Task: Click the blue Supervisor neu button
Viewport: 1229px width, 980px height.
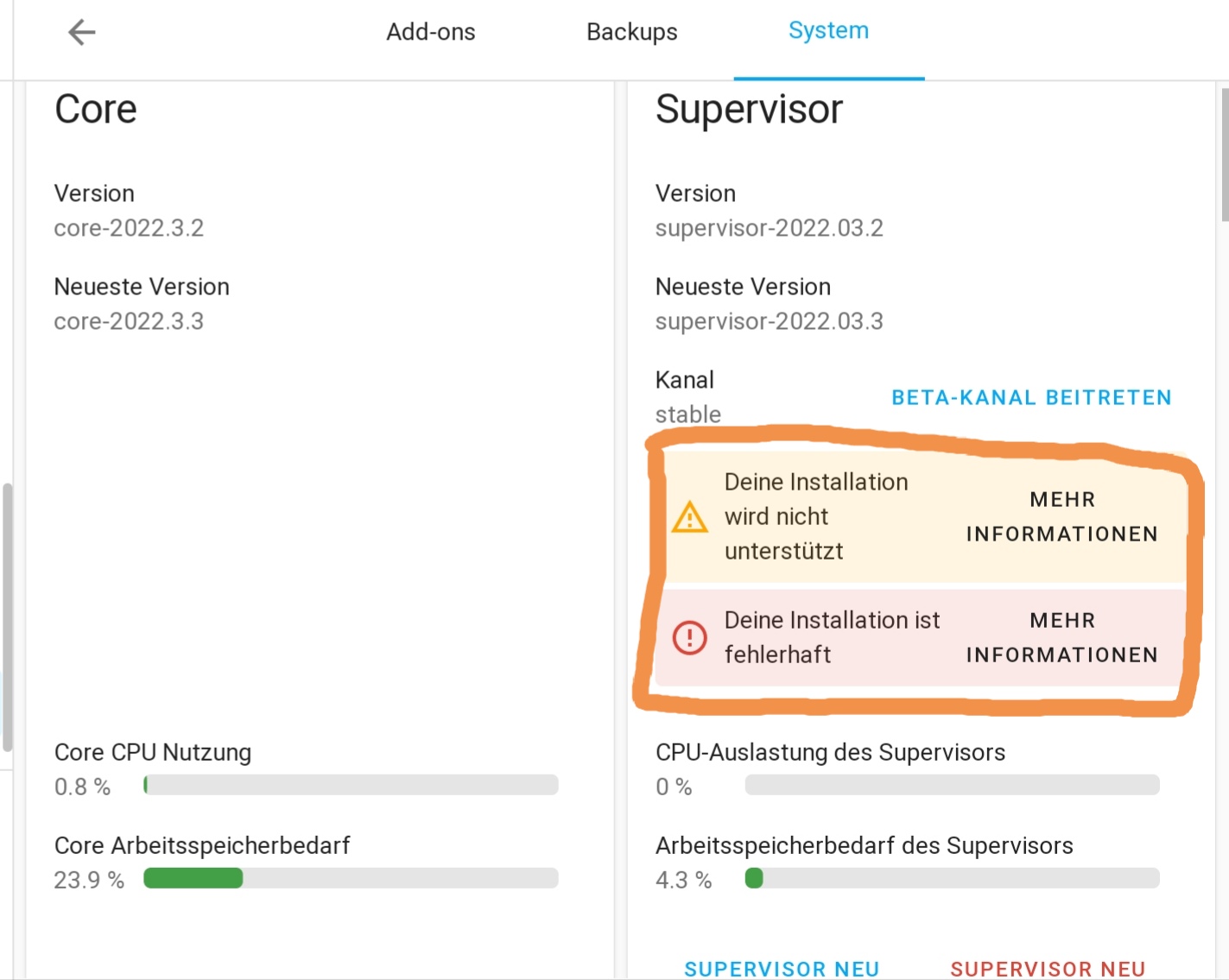Action: [782, 969]
